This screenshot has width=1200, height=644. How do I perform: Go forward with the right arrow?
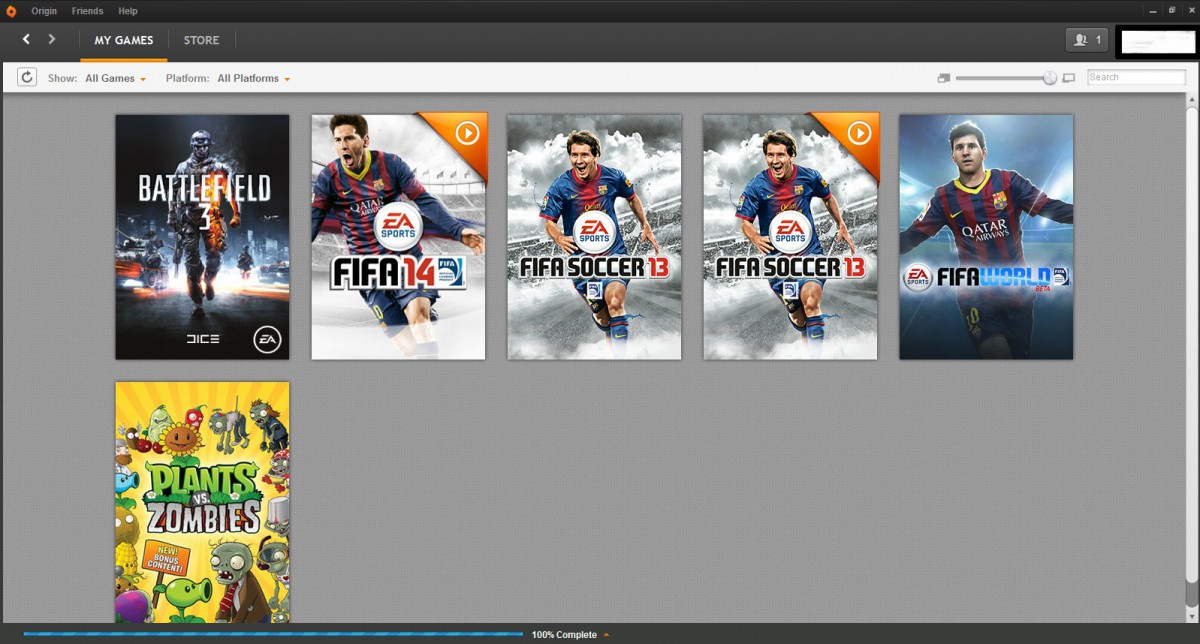click(52, 40)
